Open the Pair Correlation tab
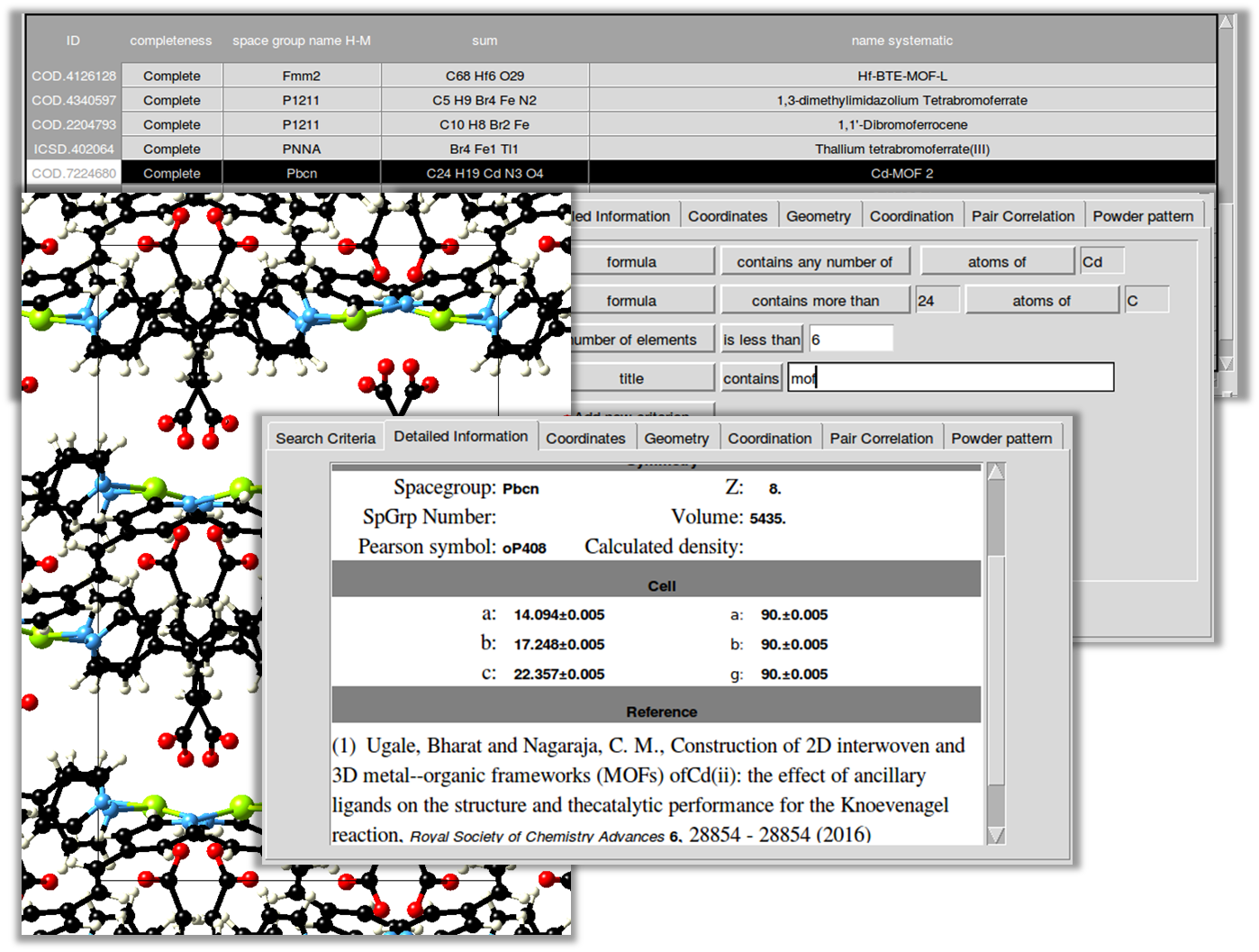This screenshot has height=952, width=1259. [x=883, y=438]
